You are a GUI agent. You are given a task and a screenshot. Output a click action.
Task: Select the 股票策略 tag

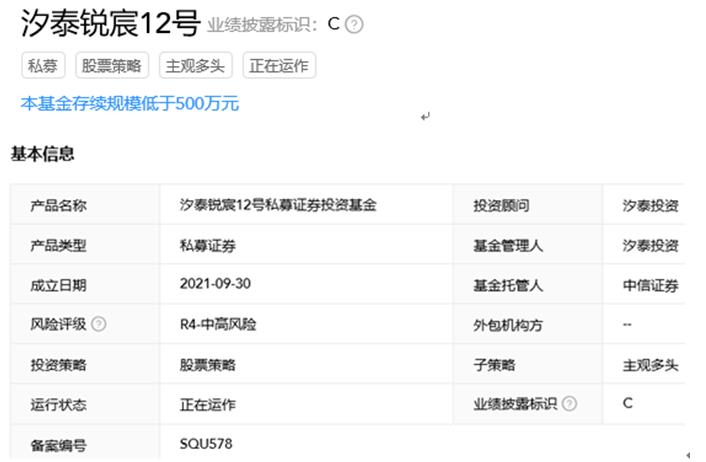[112, 65]
